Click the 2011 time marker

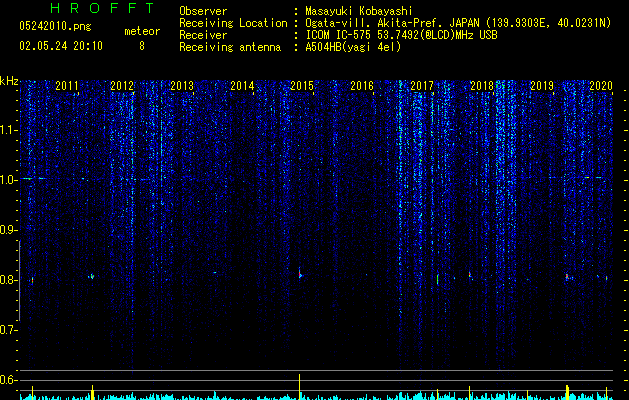point(67,86)
